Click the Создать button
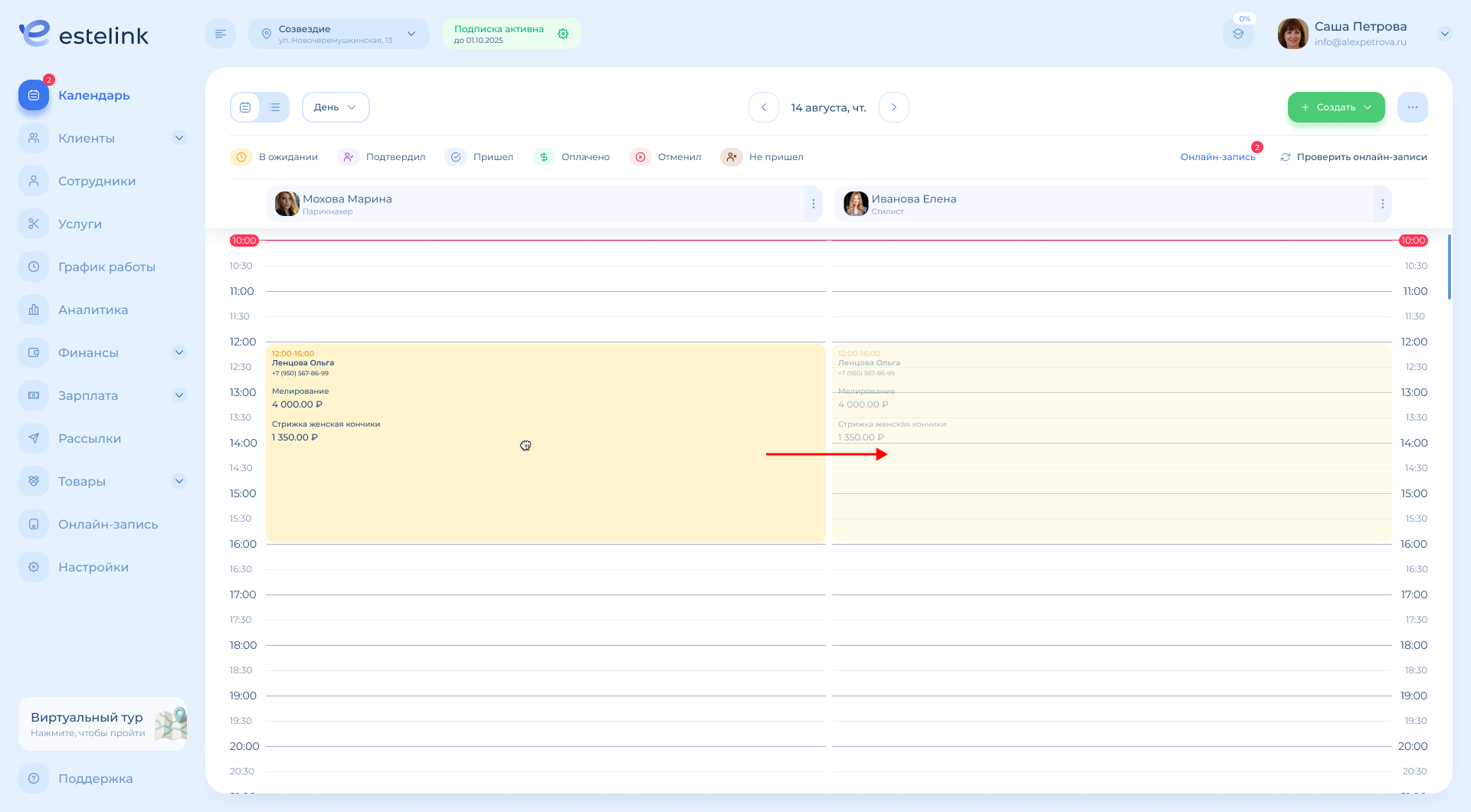The height and width of the screenshot is (812, 1471). [x=1335, y=107]
